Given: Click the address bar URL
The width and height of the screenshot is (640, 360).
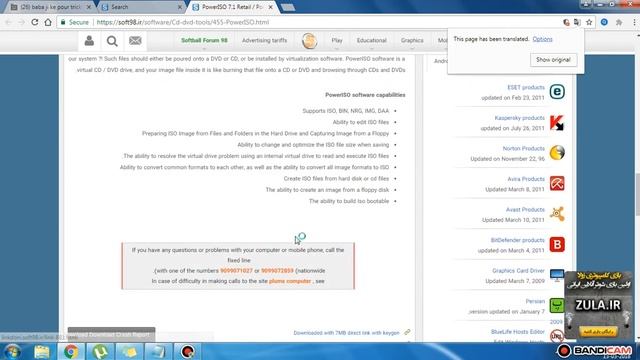Looking at the screenshot, I should point(182,22).
